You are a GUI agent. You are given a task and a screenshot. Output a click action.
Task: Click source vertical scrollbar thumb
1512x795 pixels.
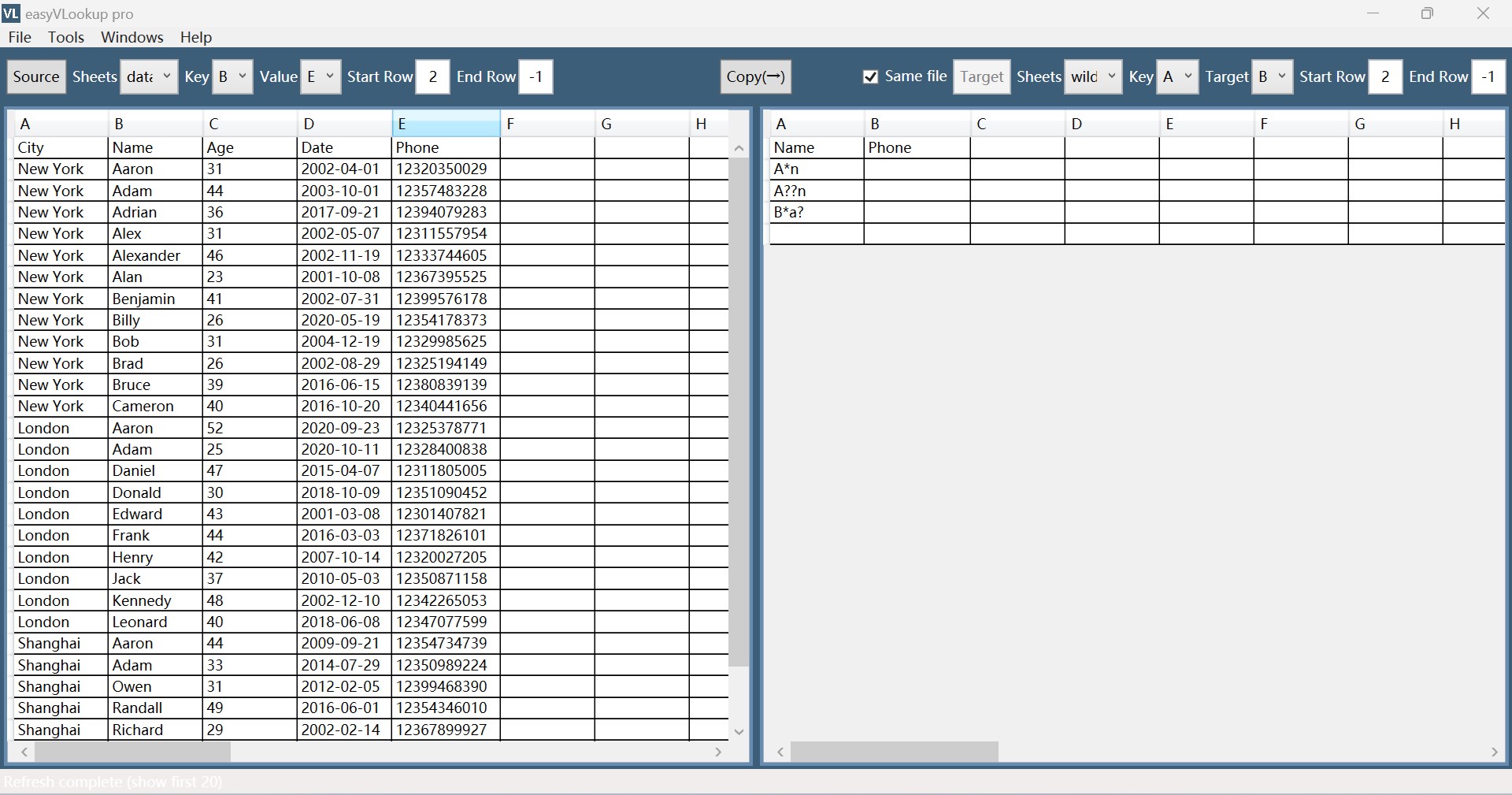coord(739,412)
